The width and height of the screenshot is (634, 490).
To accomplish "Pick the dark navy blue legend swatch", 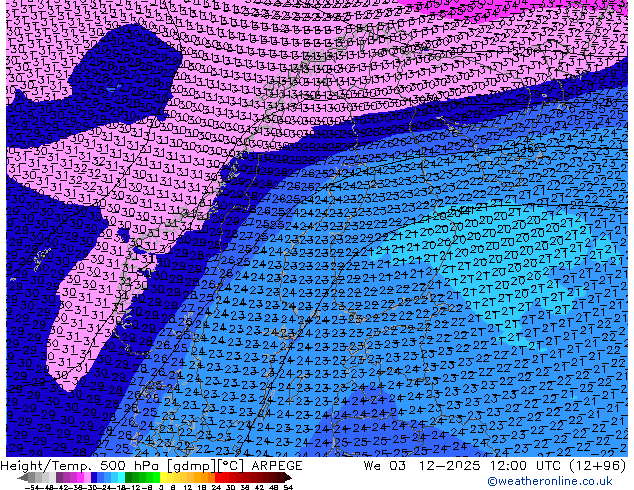I will (94, 477).
